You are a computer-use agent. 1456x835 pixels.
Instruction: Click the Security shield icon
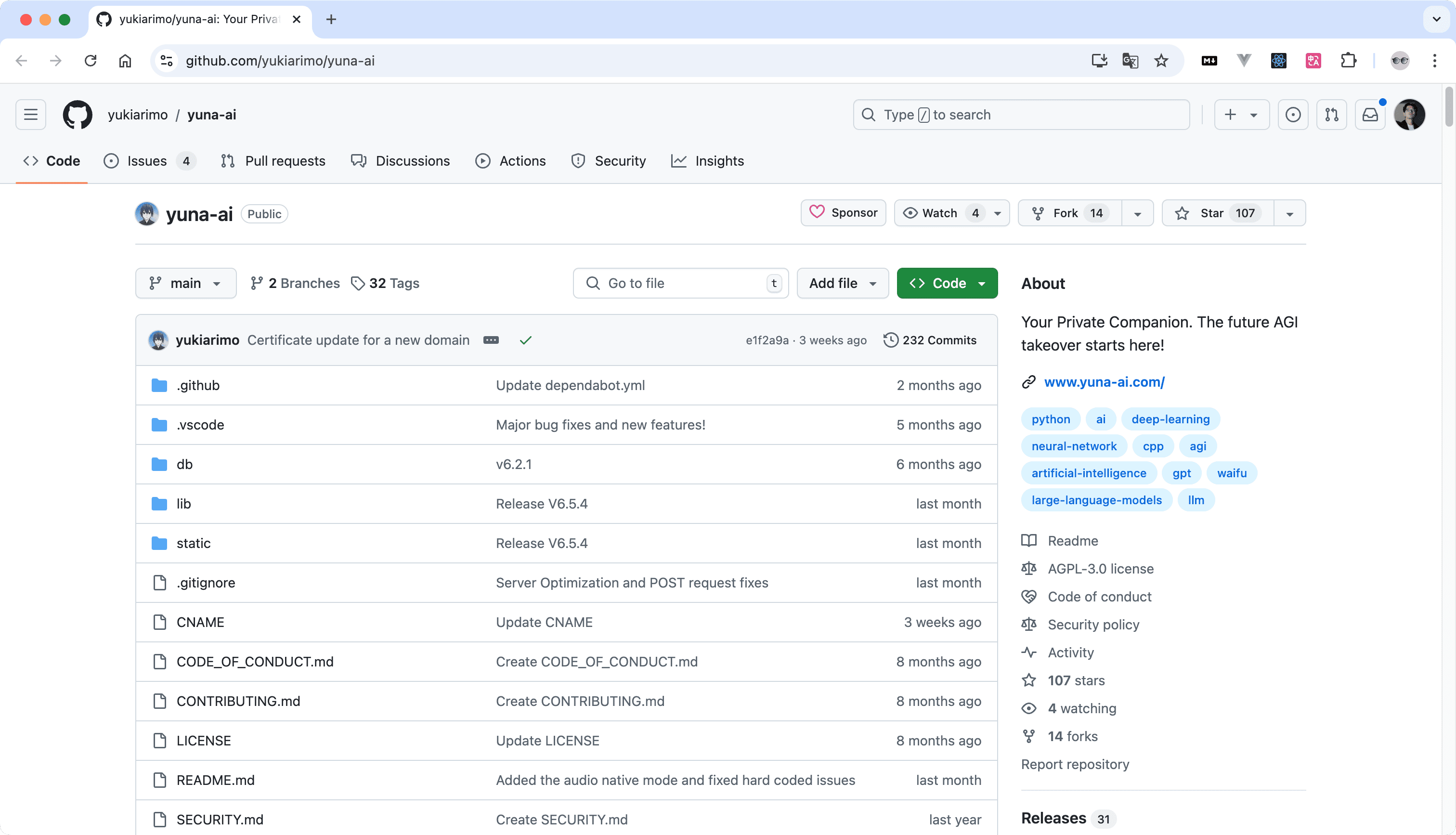click(x=578, y=160)
